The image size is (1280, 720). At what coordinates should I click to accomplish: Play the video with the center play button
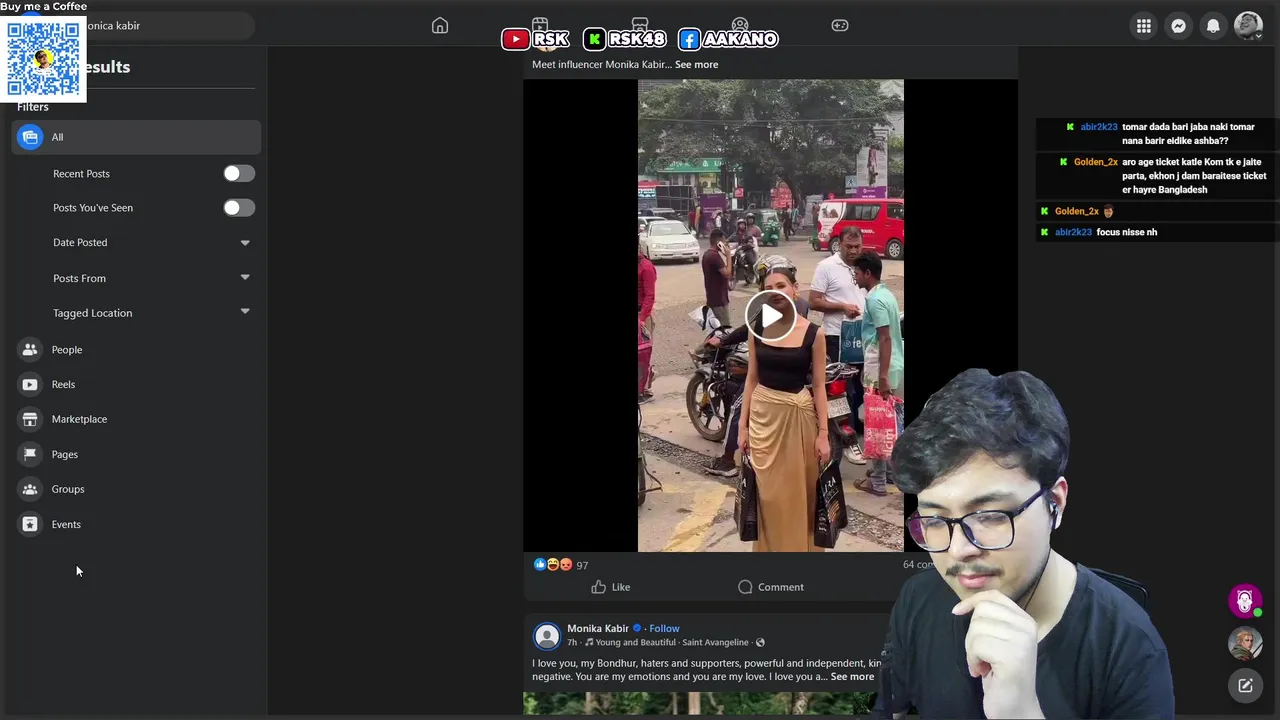coord(771,316)
